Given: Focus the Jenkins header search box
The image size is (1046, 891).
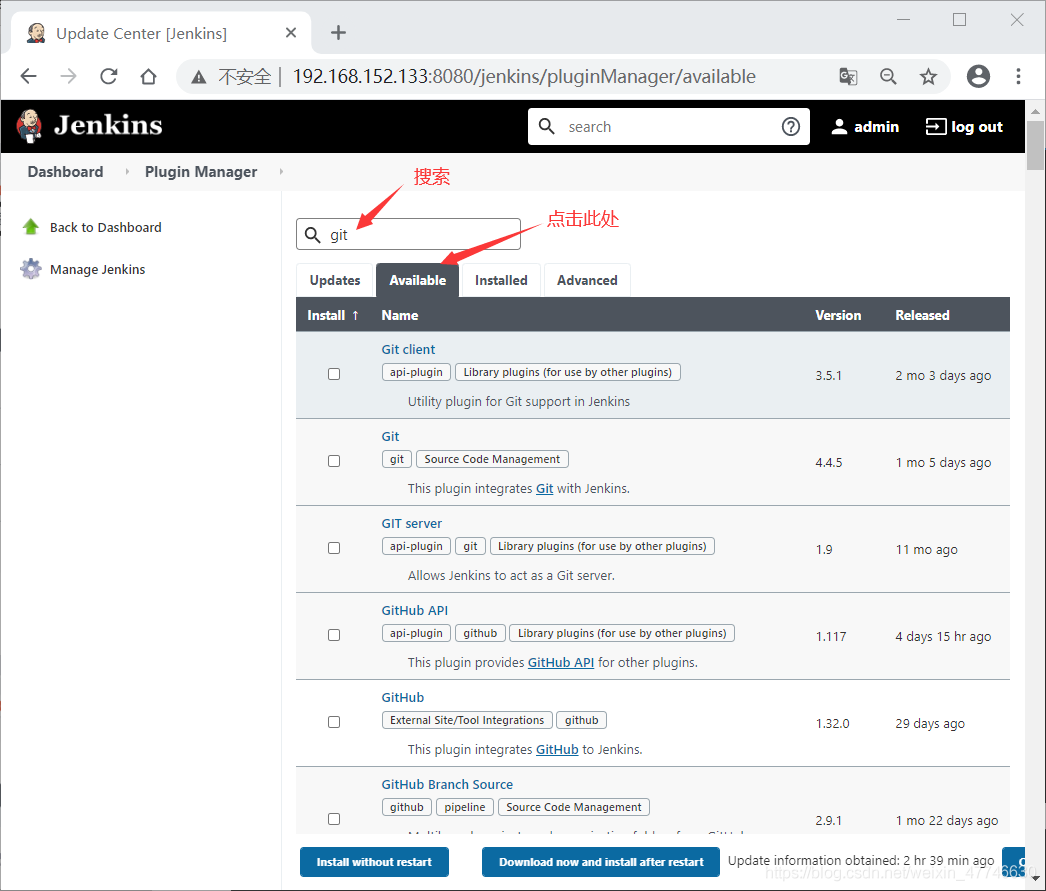Looking at the screenshot, I should coord(668,127).
